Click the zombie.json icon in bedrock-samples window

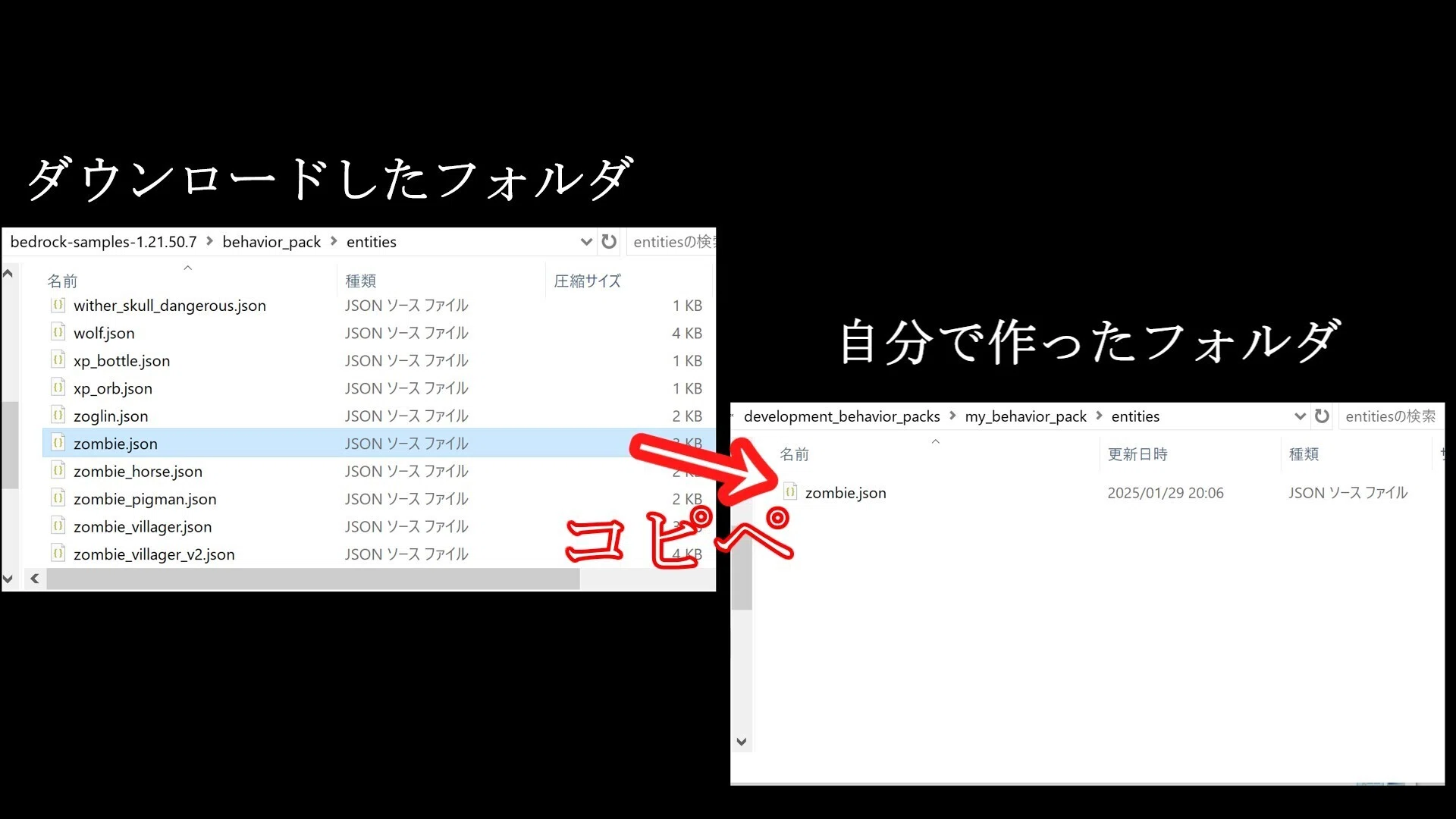click(x=58, y=444)
